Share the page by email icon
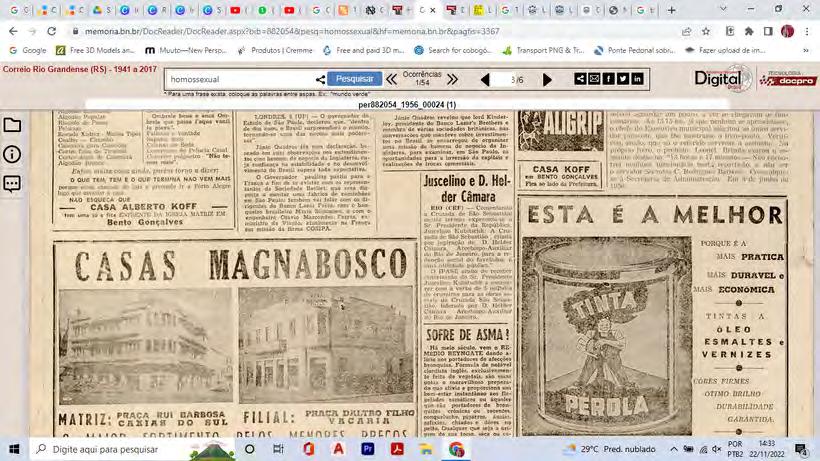Viewport: 820px width, 461px height. coord(594,79)
